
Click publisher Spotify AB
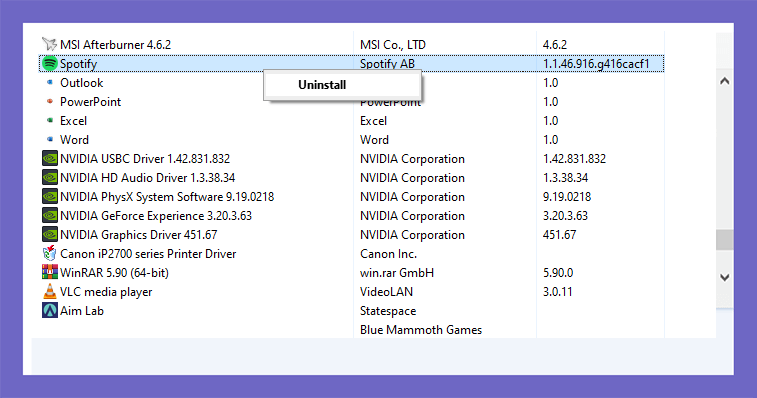point(387,64)
